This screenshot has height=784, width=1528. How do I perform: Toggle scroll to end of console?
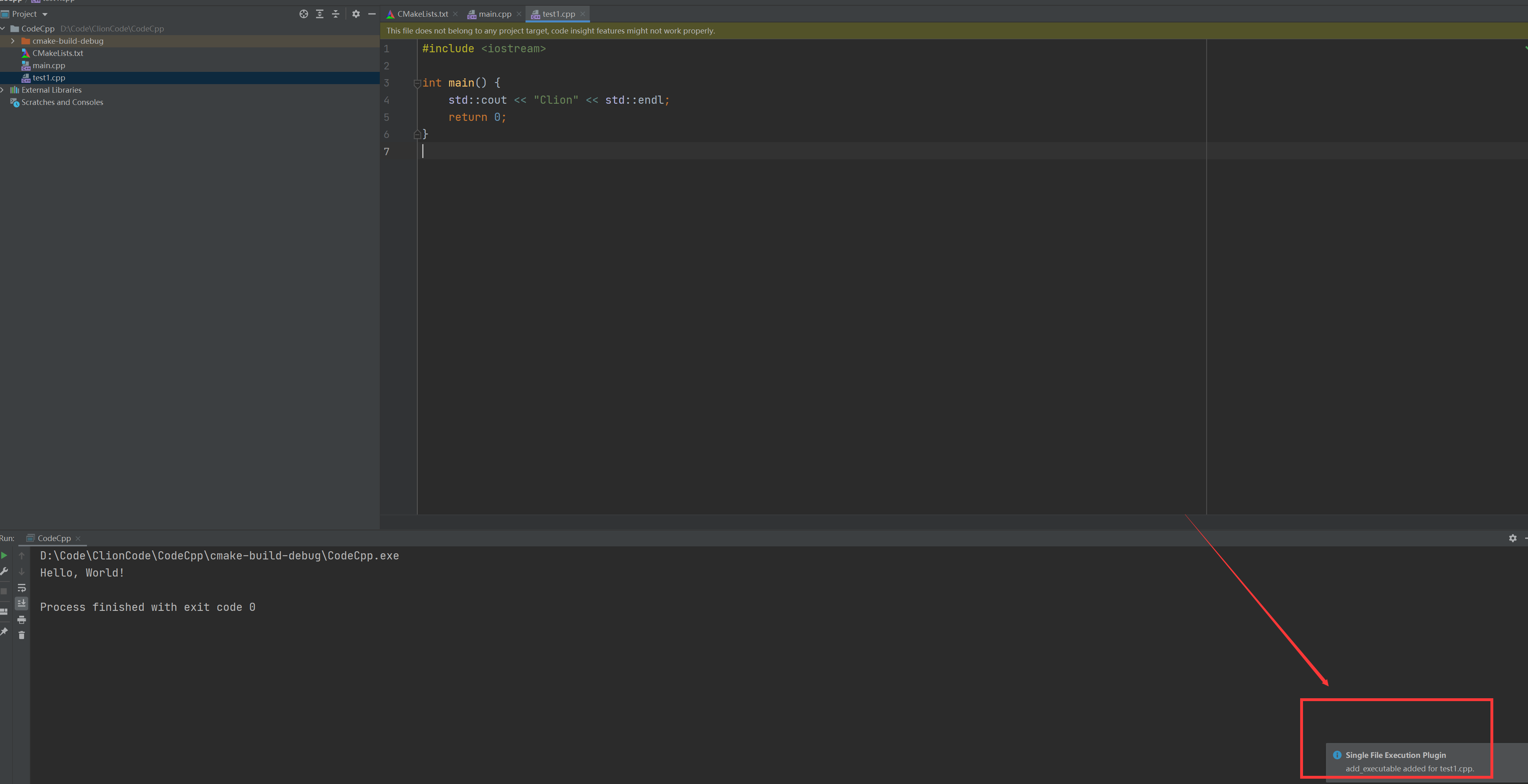(22, 603)
